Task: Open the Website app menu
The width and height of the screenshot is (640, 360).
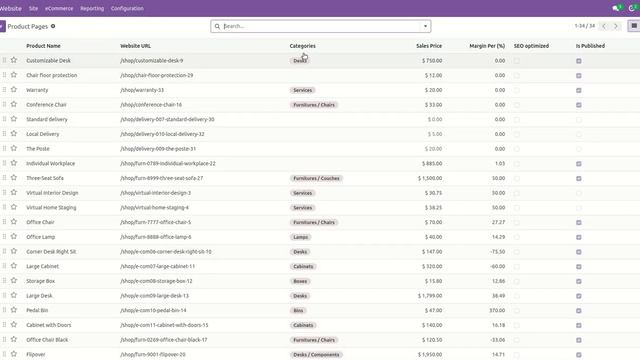Action: tap(11, 8)
